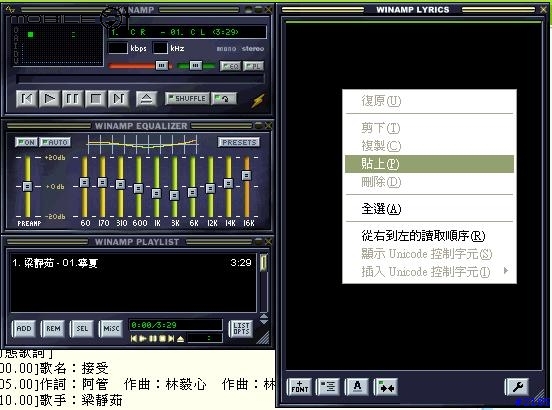Click the 6K equalizer band handle
The width and height of the screenshot is (552, 410).
(x=192, y=193)
